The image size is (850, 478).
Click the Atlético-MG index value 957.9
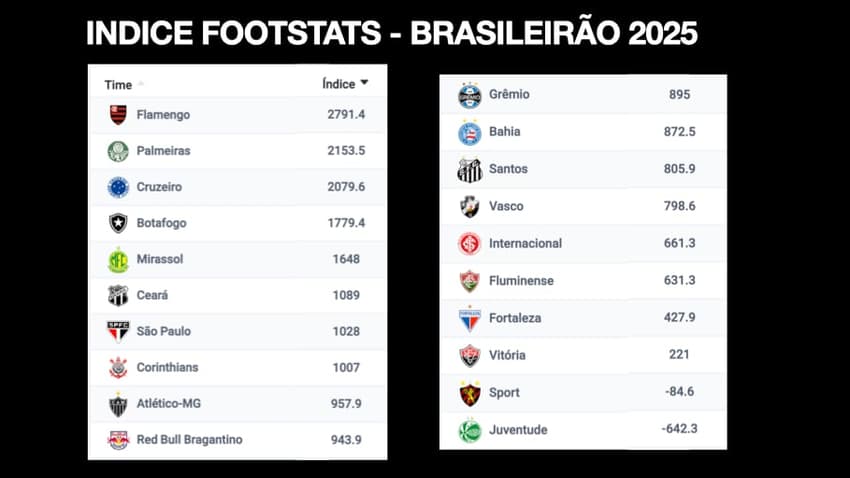click(x=346, y=403)
